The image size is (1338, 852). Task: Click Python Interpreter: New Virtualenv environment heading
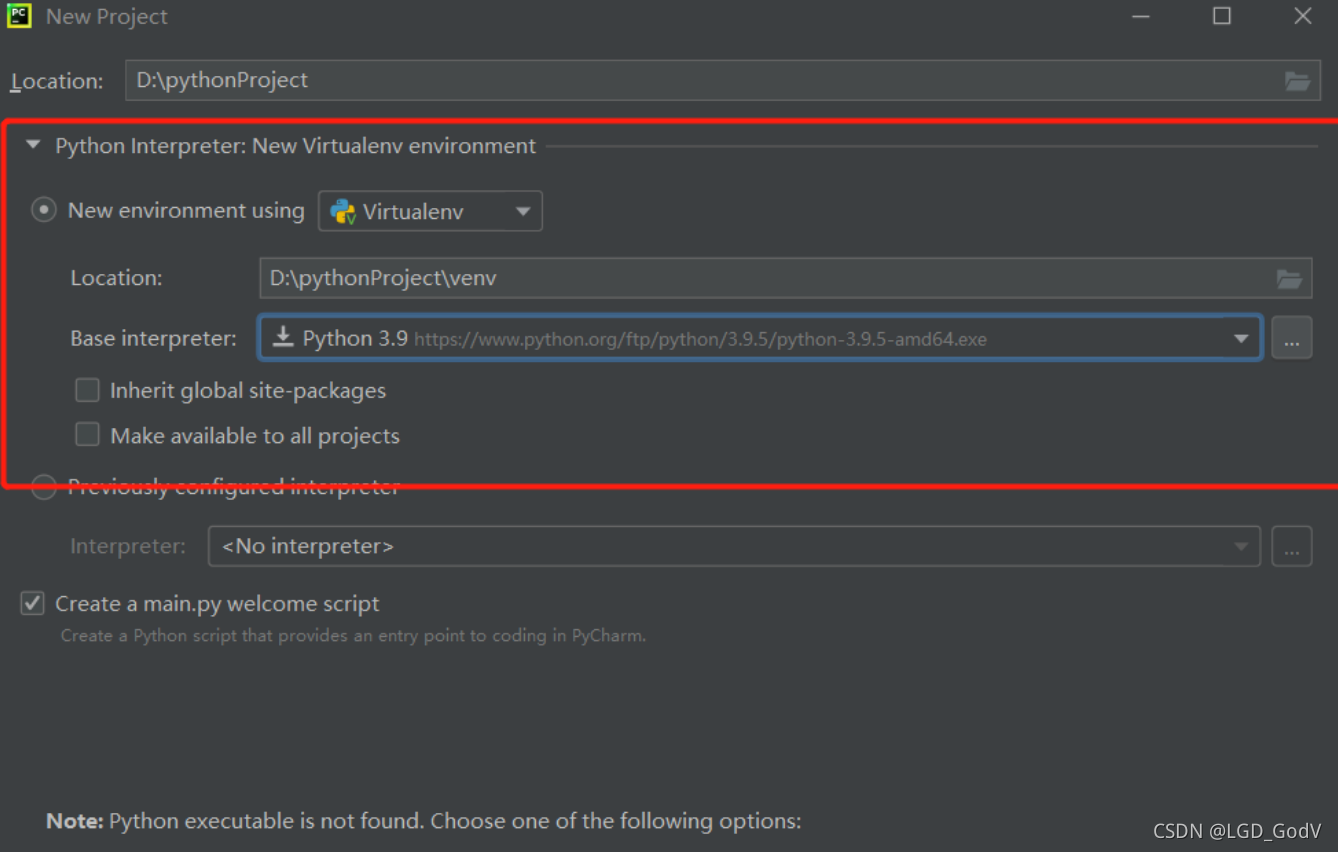click(x=295, y=146)
